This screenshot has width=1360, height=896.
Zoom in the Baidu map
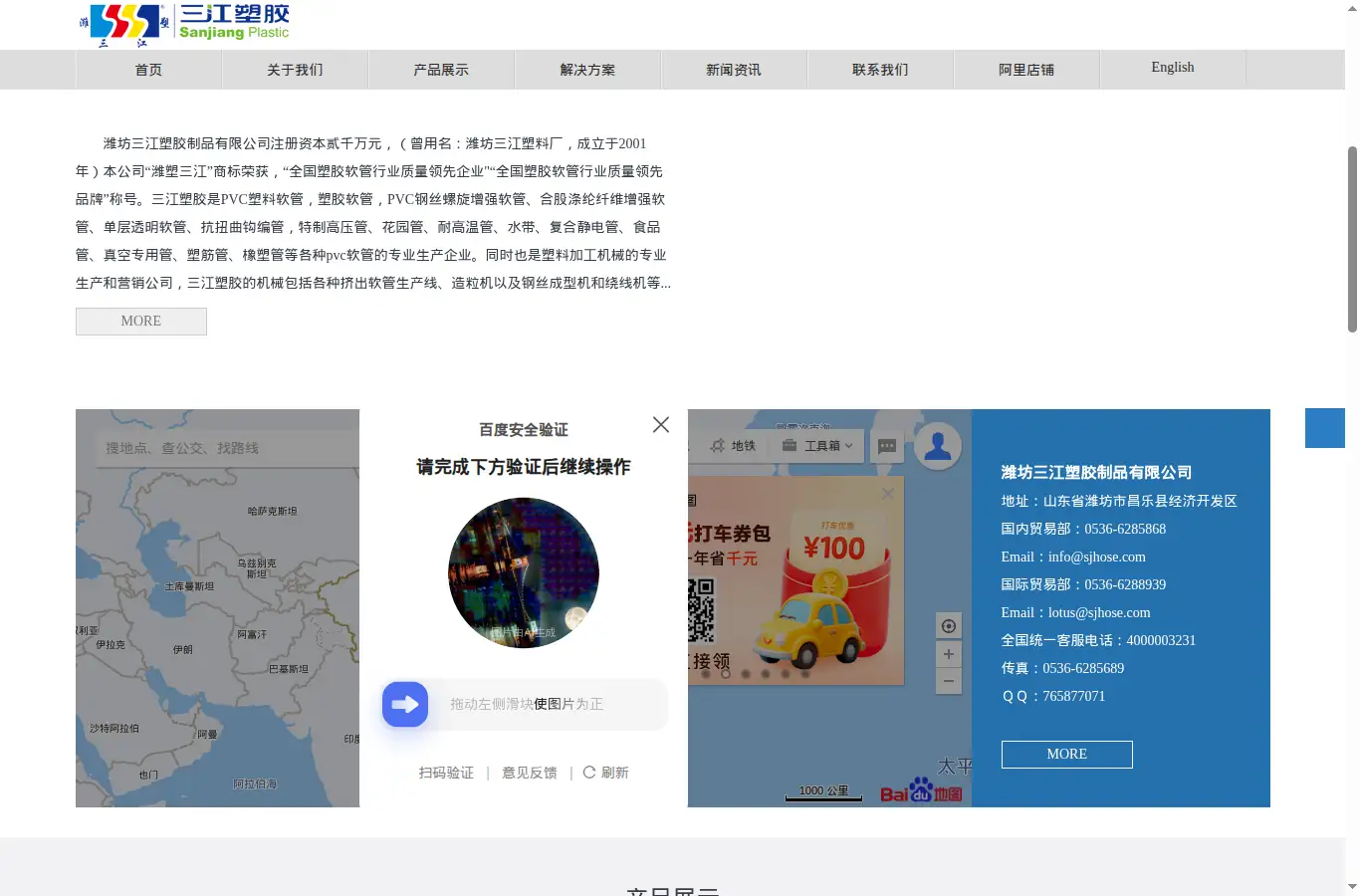(949, 654)
